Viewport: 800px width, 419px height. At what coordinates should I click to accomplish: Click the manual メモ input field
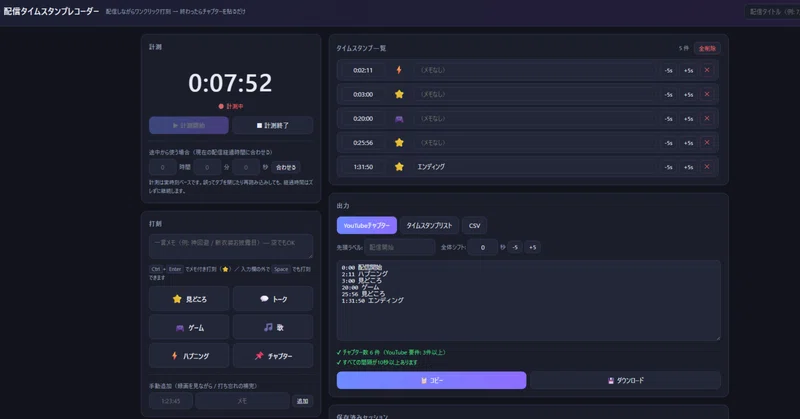click(x=242, y=401)
